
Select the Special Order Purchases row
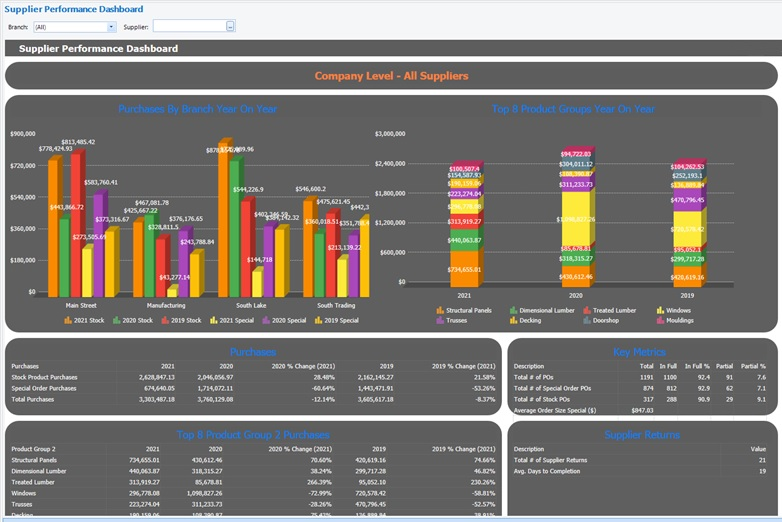[x=253, y=388]
